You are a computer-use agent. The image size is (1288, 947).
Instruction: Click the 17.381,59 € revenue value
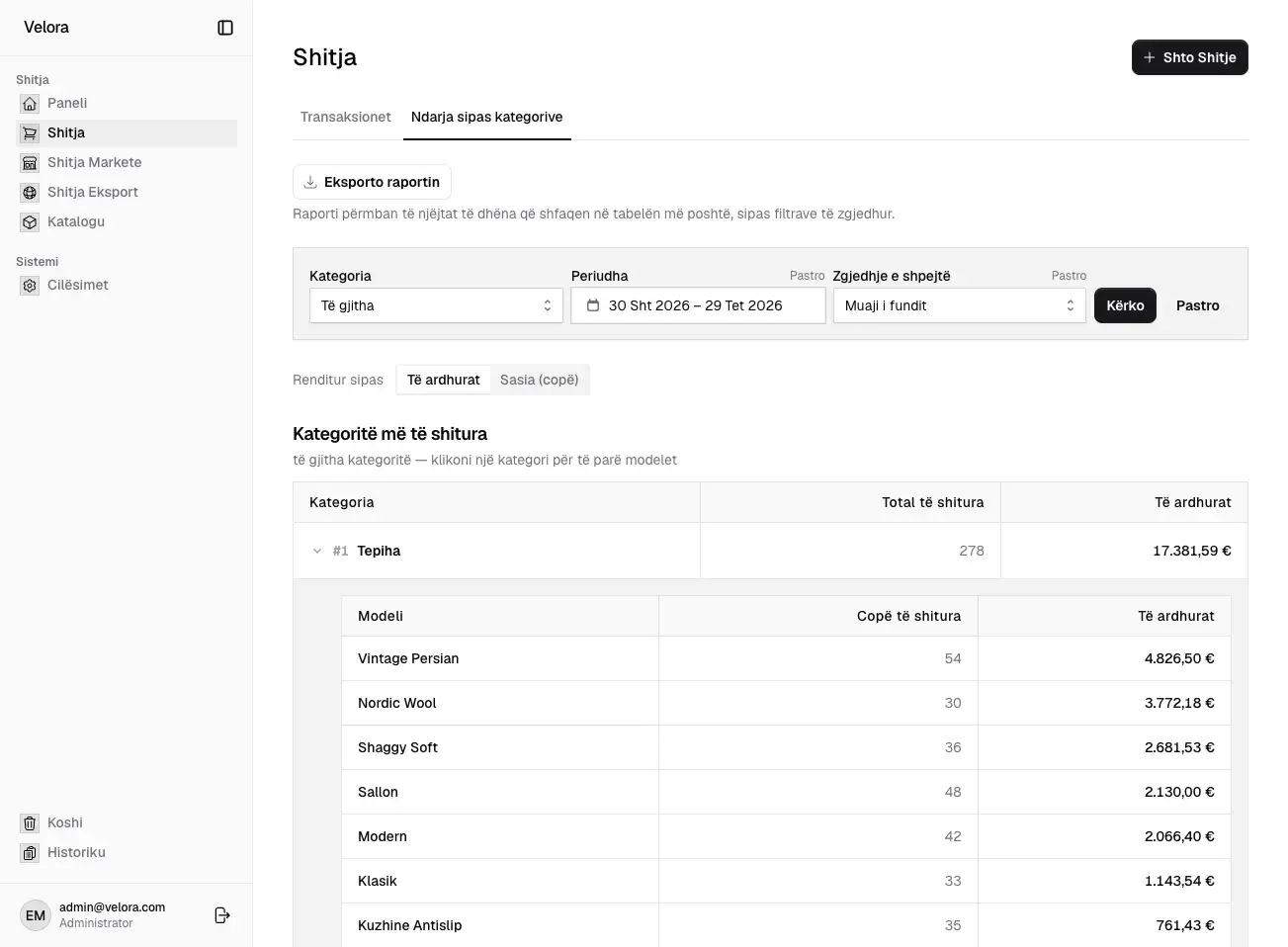click(1192, 551)
